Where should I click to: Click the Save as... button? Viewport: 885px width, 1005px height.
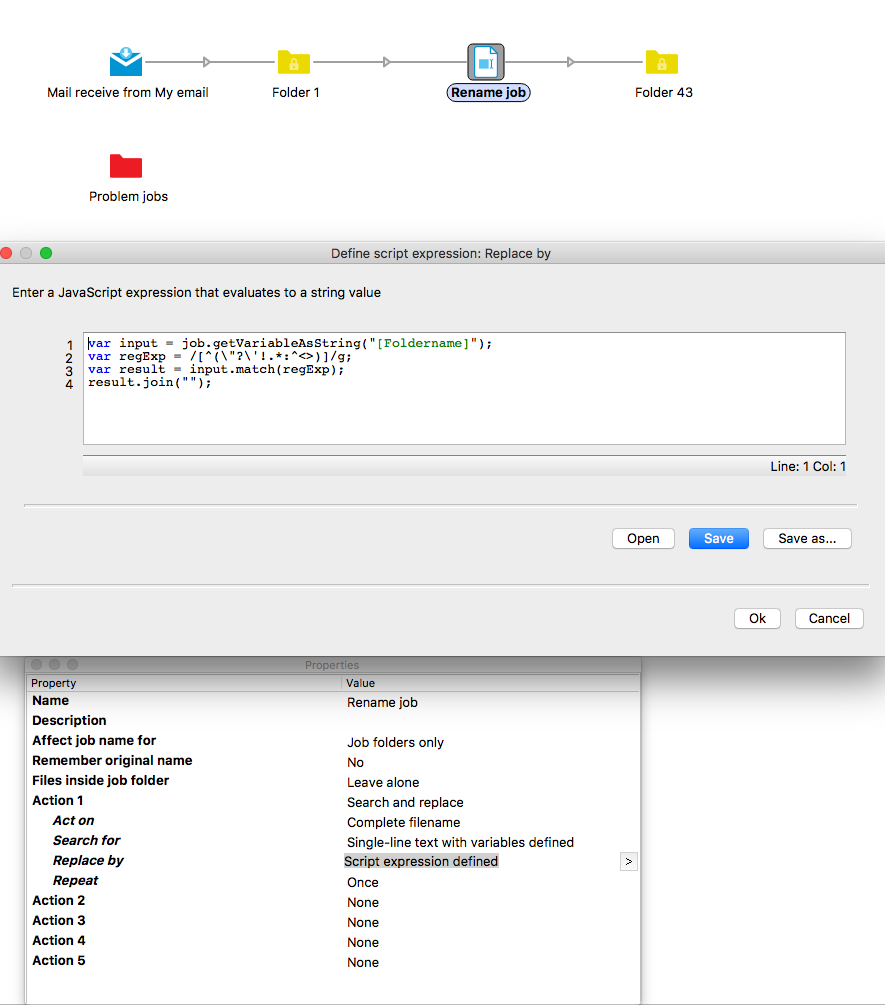coord(807,538)
